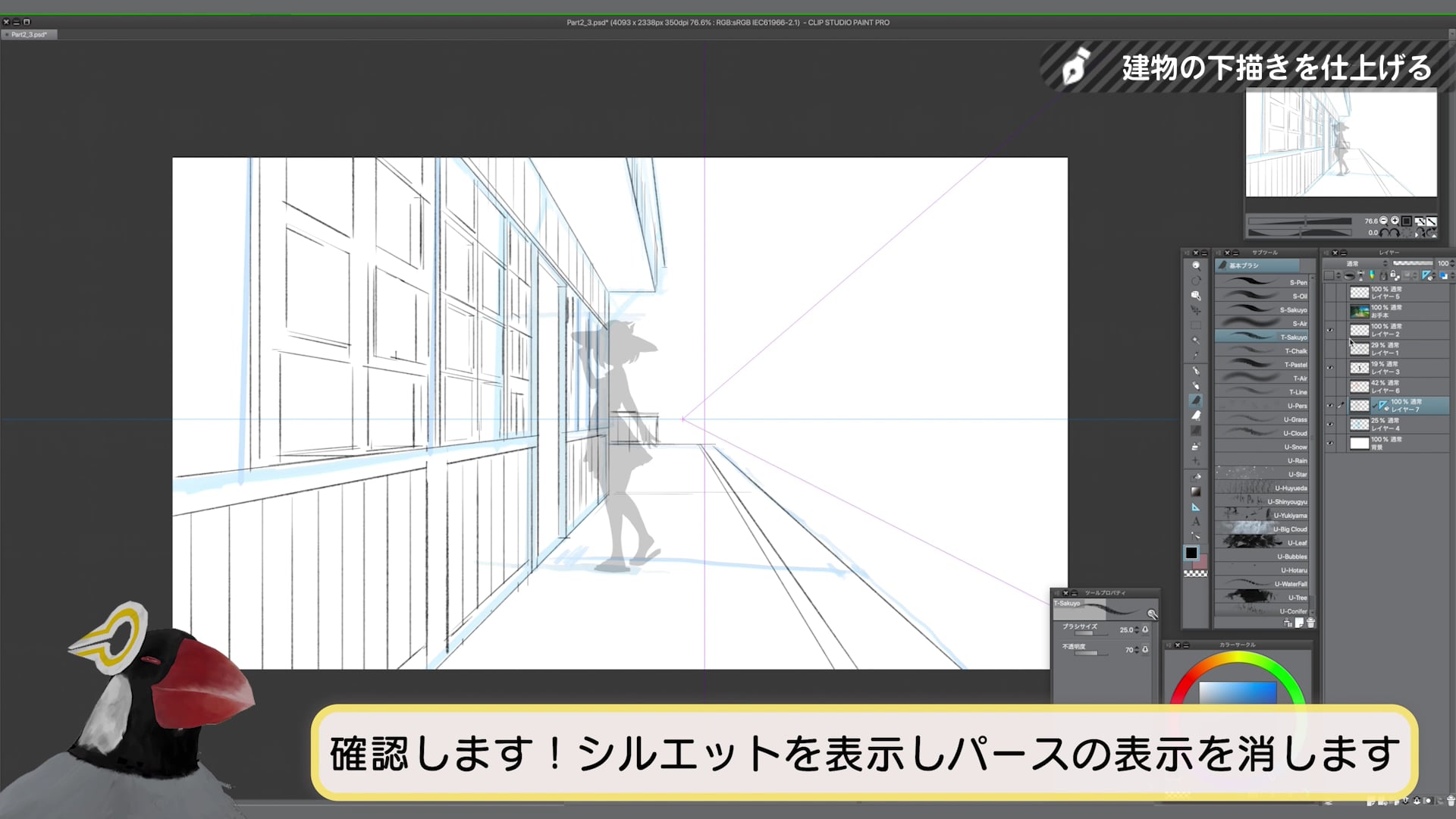This screenshot has width=1456, height=819.
Task: Select the Rotate canvas tool
Action: pyautogui.click(x=1197, y=279)
